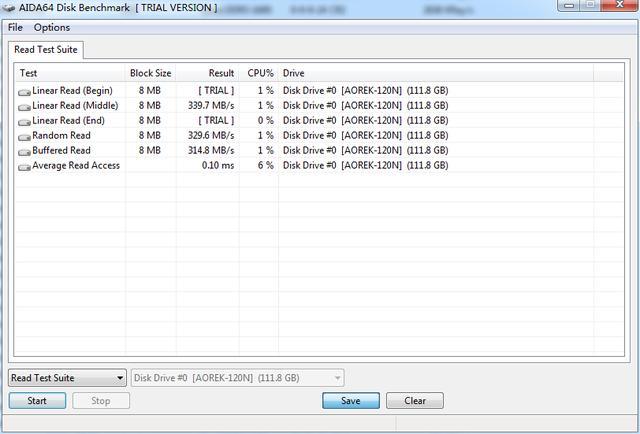Sort by the Block Size column header

(150, 73)
